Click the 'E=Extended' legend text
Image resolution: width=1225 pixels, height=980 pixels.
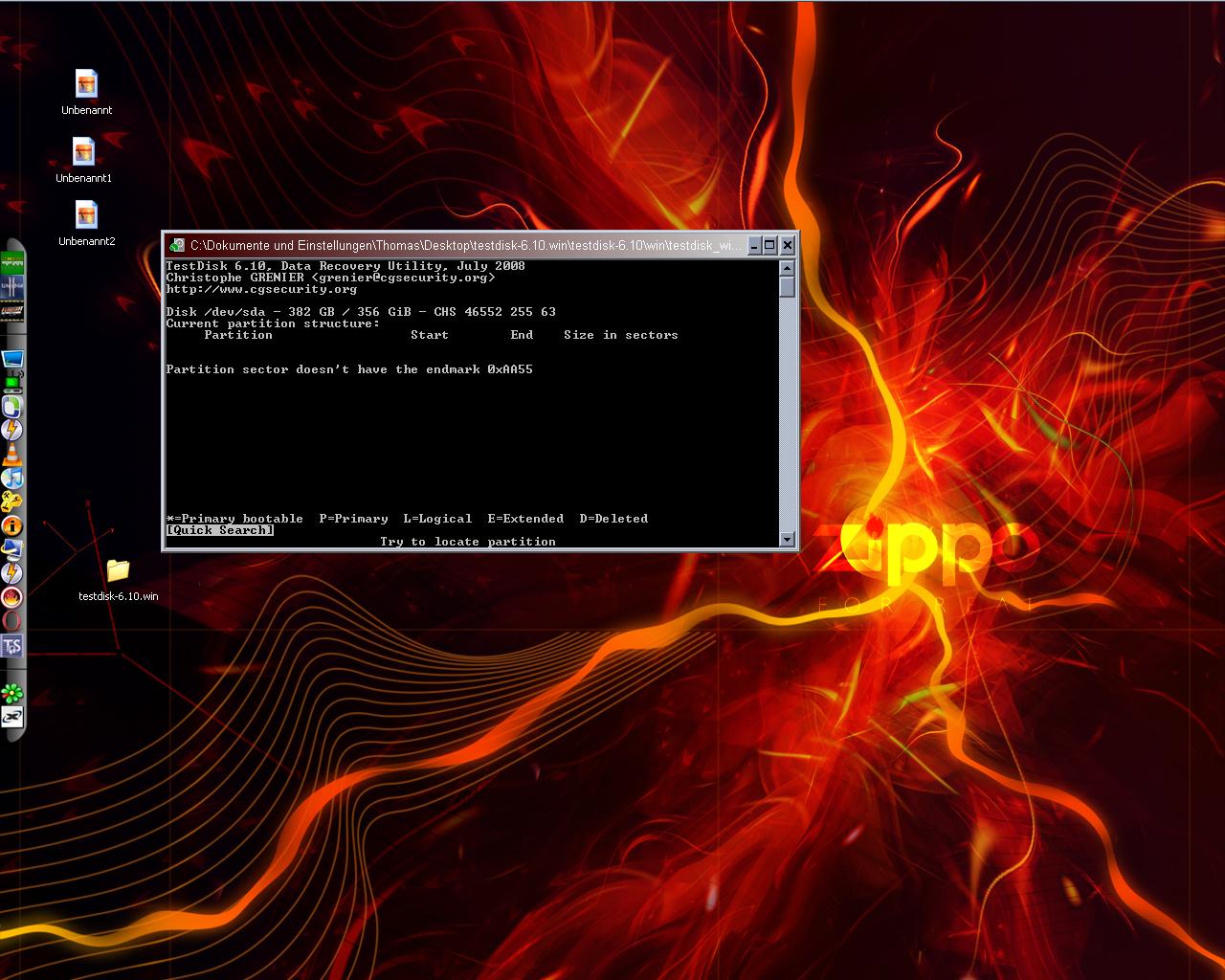point(525,519)
